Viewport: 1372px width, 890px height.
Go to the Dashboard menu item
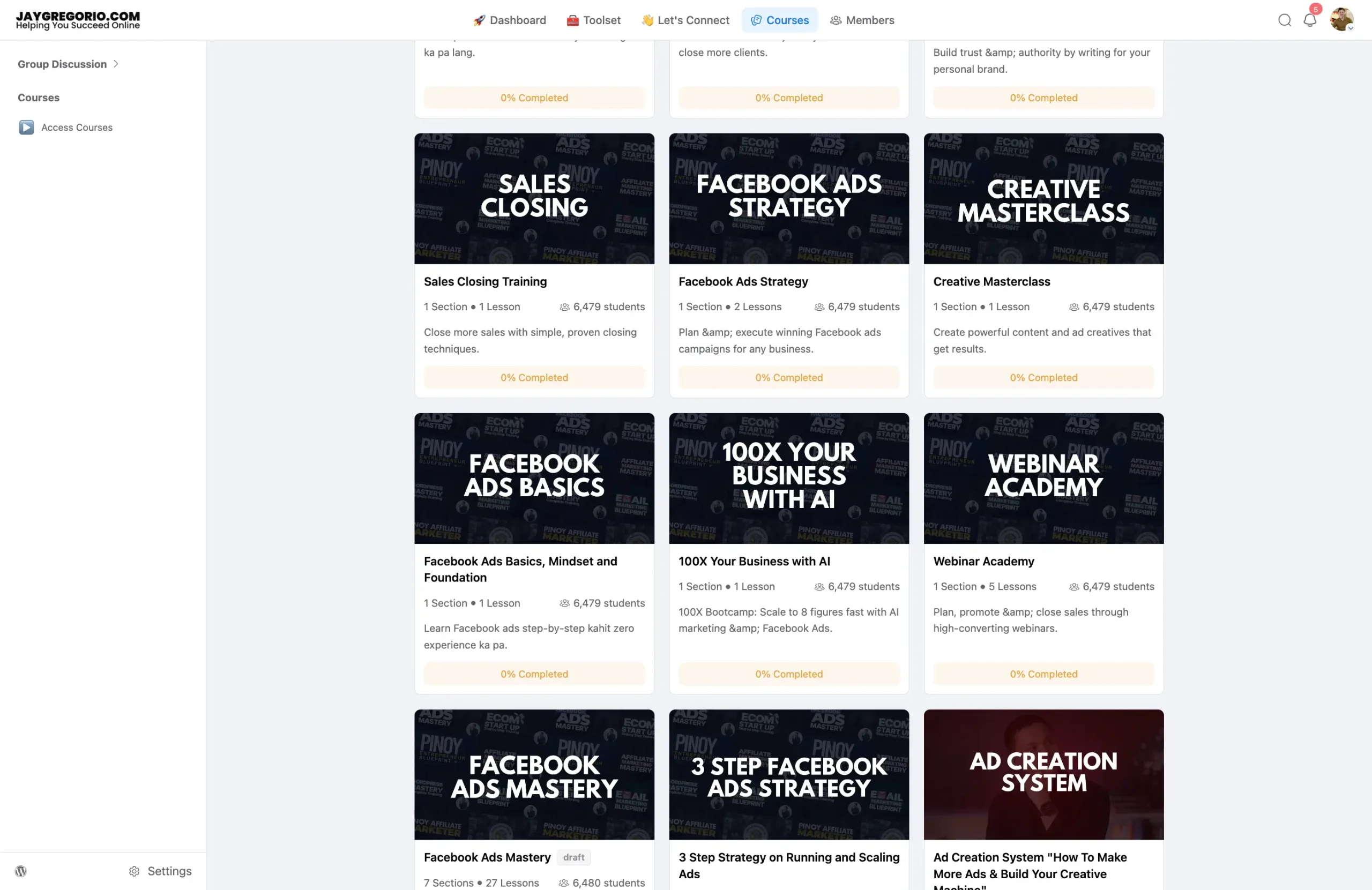pyautogui.click(x=510, y=20)
